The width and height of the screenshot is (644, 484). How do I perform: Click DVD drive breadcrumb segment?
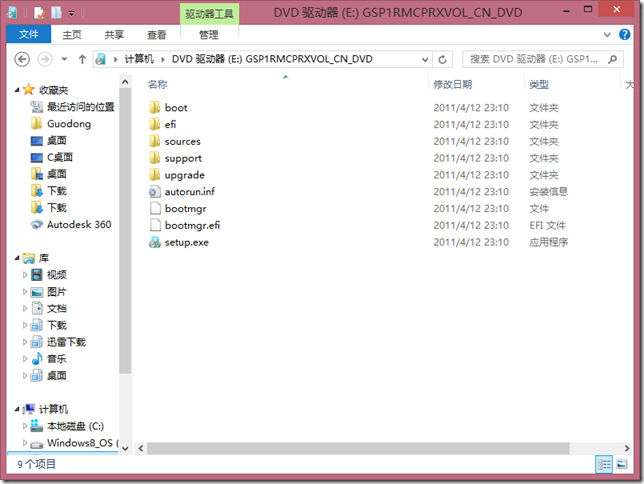pyautogui.click(x=272, y=59)
